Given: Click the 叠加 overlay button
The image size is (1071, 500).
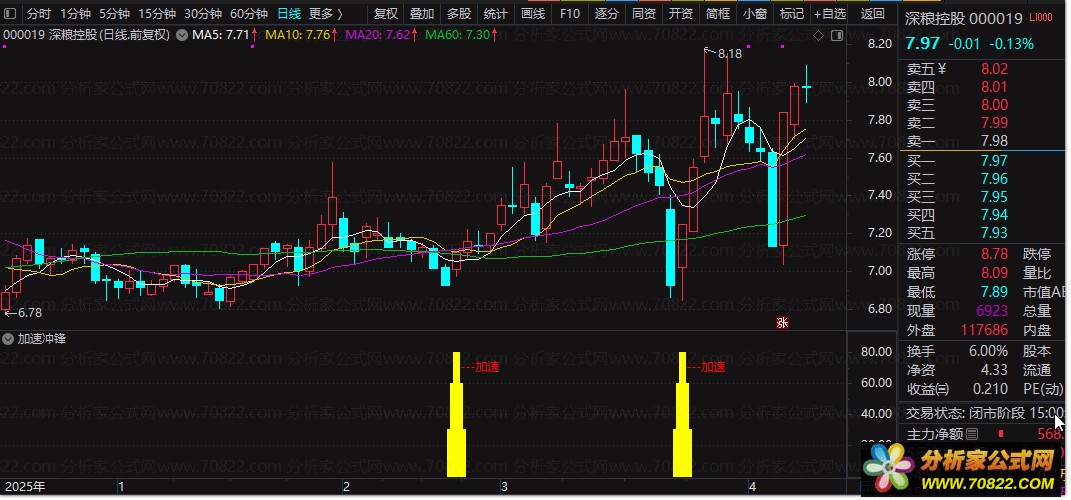Looking at the screenshot, I should pos(422,14).
